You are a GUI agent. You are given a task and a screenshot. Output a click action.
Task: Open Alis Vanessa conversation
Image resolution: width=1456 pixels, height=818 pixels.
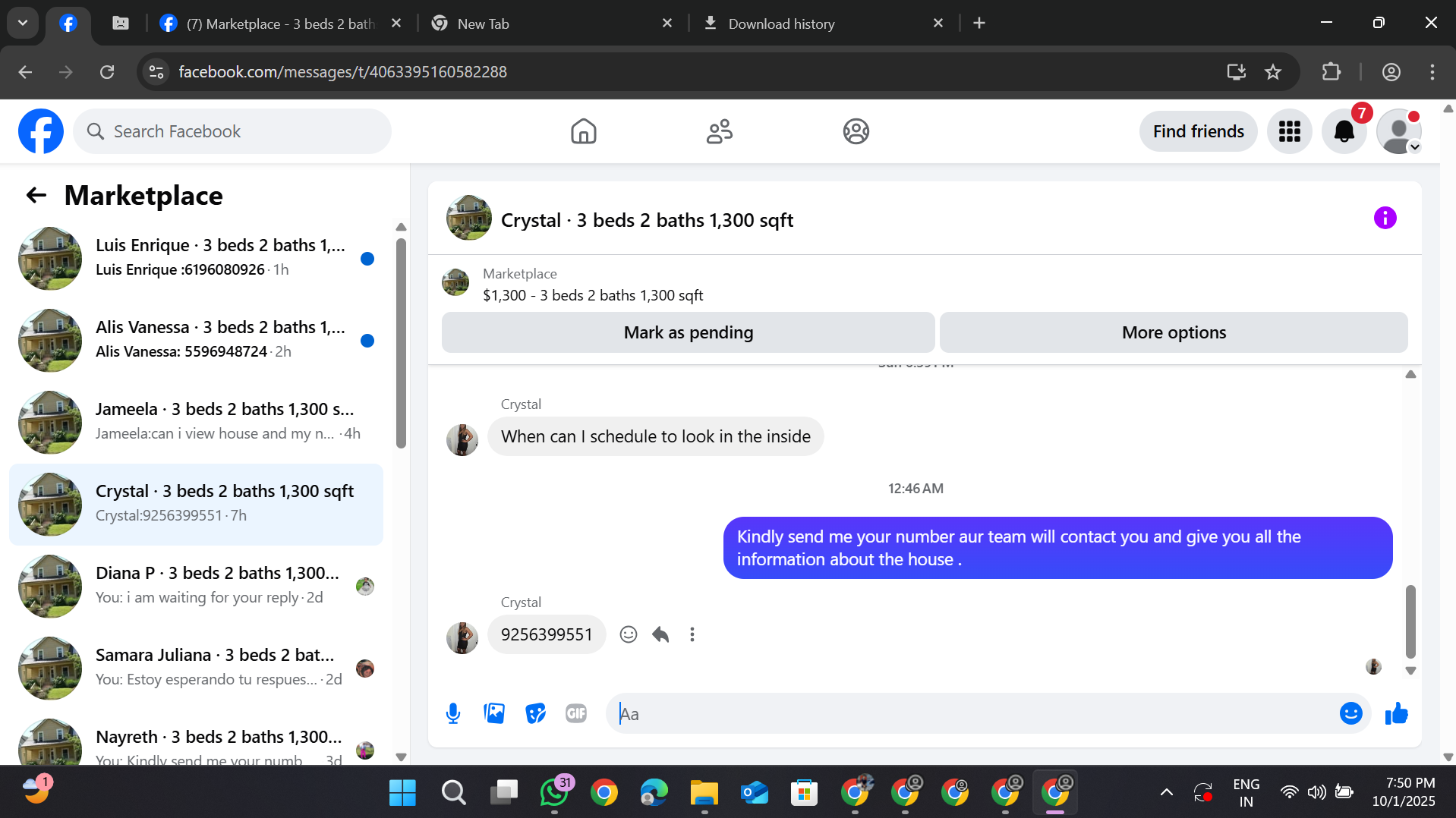point(196,340)
